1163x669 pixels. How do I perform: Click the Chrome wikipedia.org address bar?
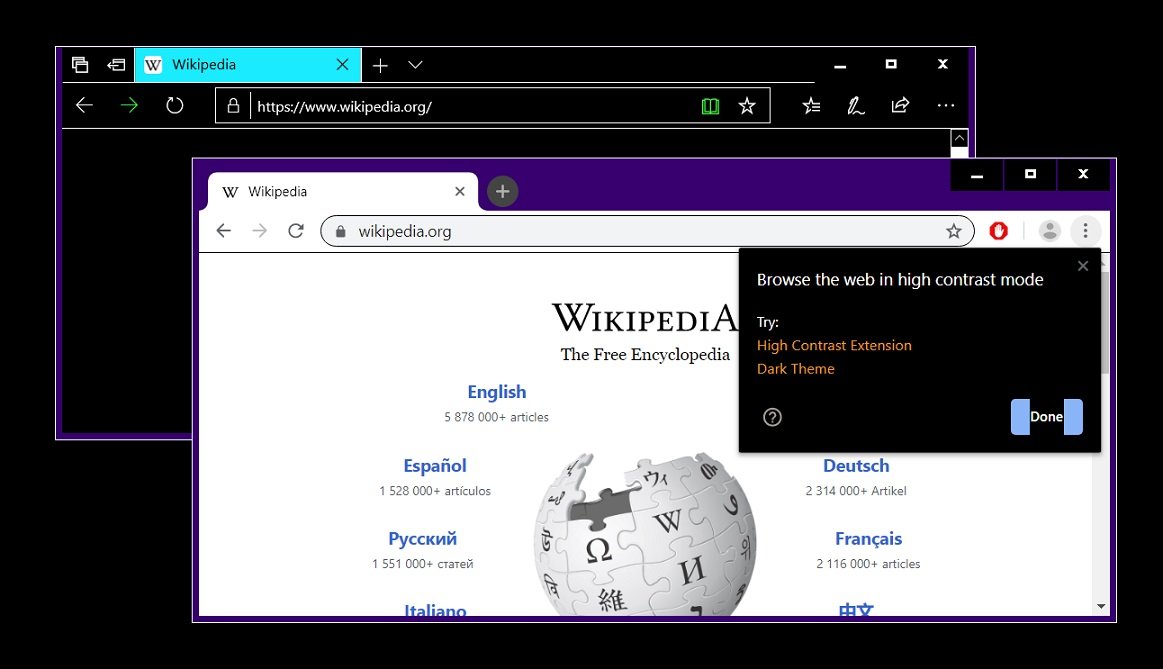[640, 231]
